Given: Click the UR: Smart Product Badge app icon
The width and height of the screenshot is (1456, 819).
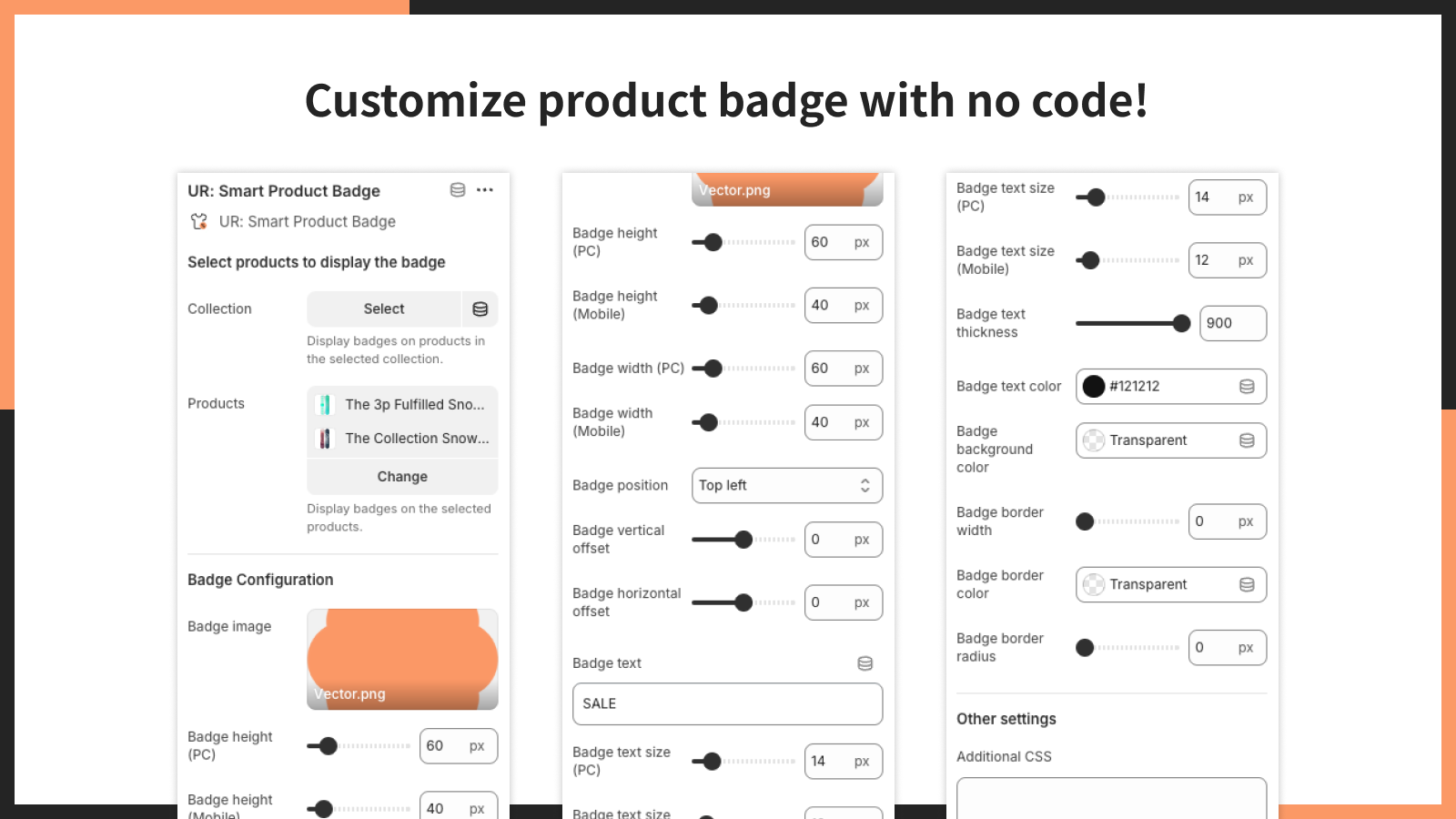Looking at the screenshot, I should [198, 221].
